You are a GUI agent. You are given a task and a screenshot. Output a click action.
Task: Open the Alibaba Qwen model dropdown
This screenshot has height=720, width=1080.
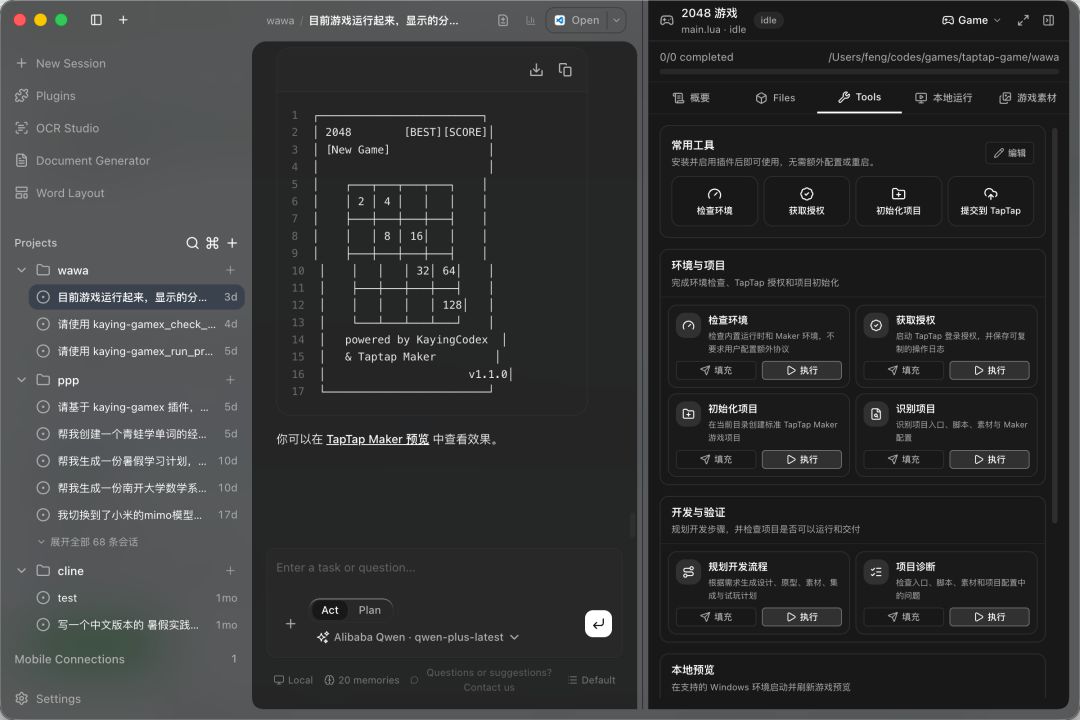(x=418, y=637)
